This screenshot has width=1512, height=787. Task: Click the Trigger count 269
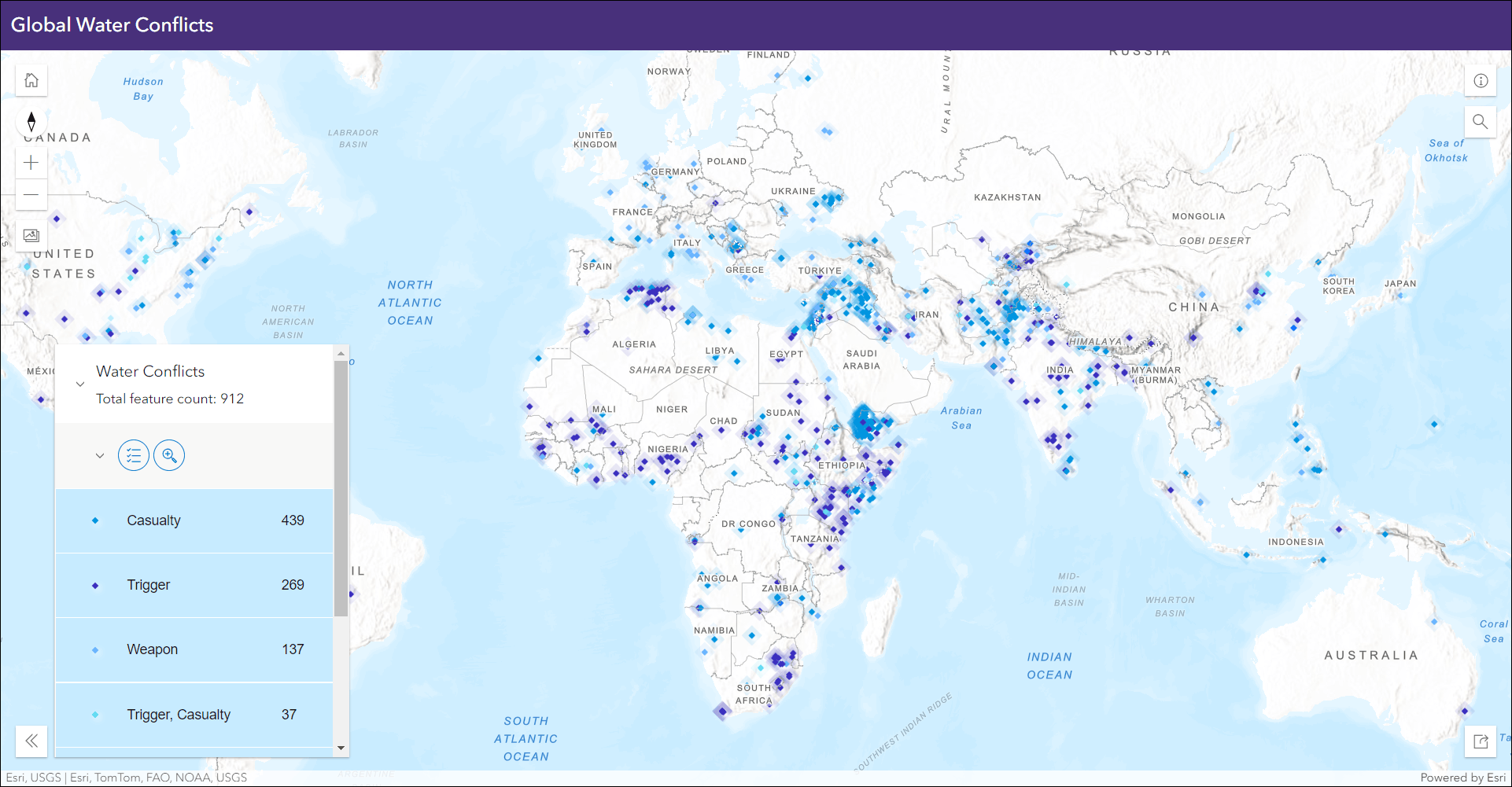click(x=293, y=585)
